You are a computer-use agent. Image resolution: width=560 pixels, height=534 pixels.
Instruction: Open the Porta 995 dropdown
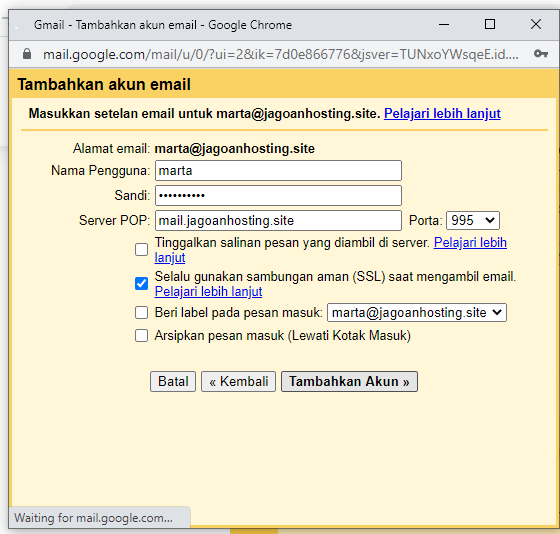point(472,220)
